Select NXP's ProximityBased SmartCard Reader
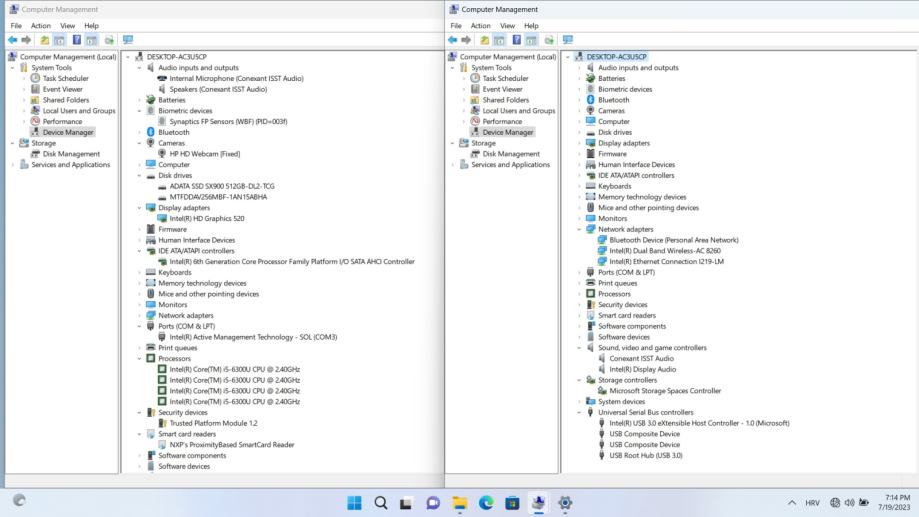Viewport: 919px width, 517px height. click(231, 445)
